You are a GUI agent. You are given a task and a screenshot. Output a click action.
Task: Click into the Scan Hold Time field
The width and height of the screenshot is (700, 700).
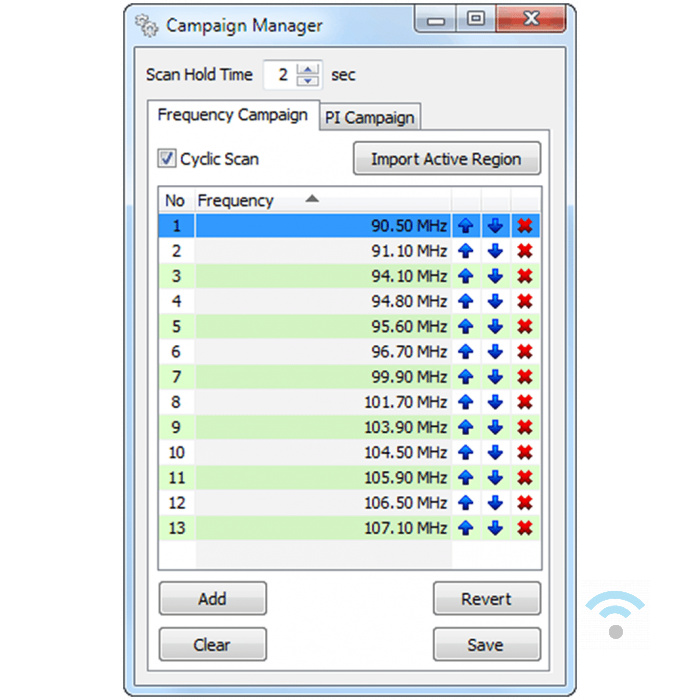(x=281, y=75)
